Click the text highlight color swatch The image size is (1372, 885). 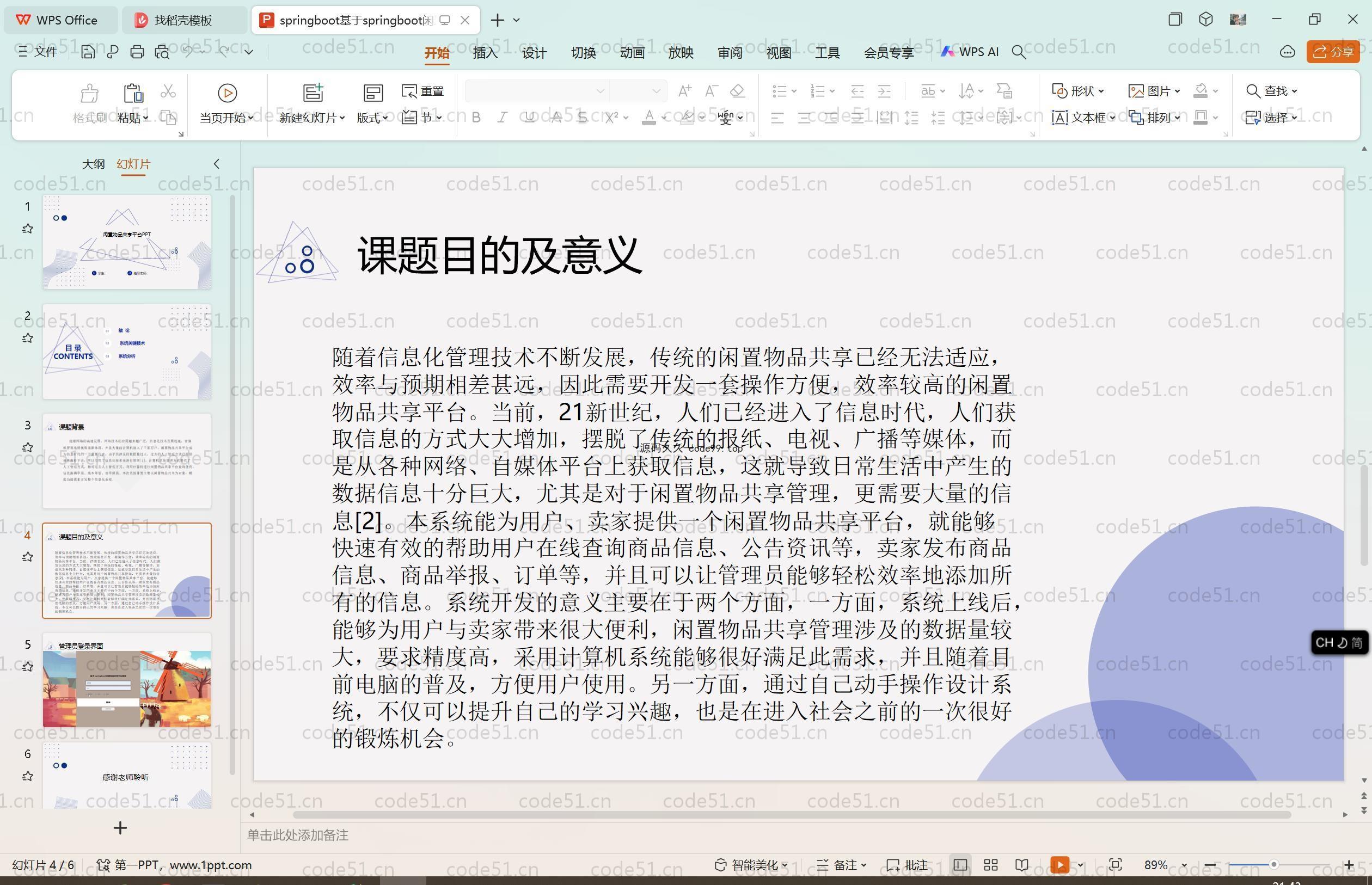(x=687, y=118)
